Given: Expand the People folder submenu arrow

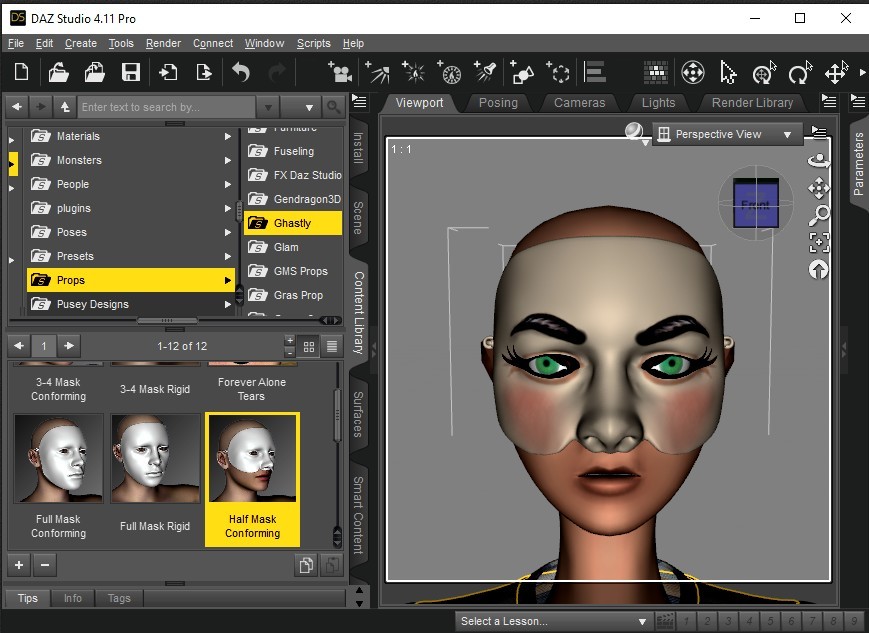Looking at the screenshot, I should point(227,184).
